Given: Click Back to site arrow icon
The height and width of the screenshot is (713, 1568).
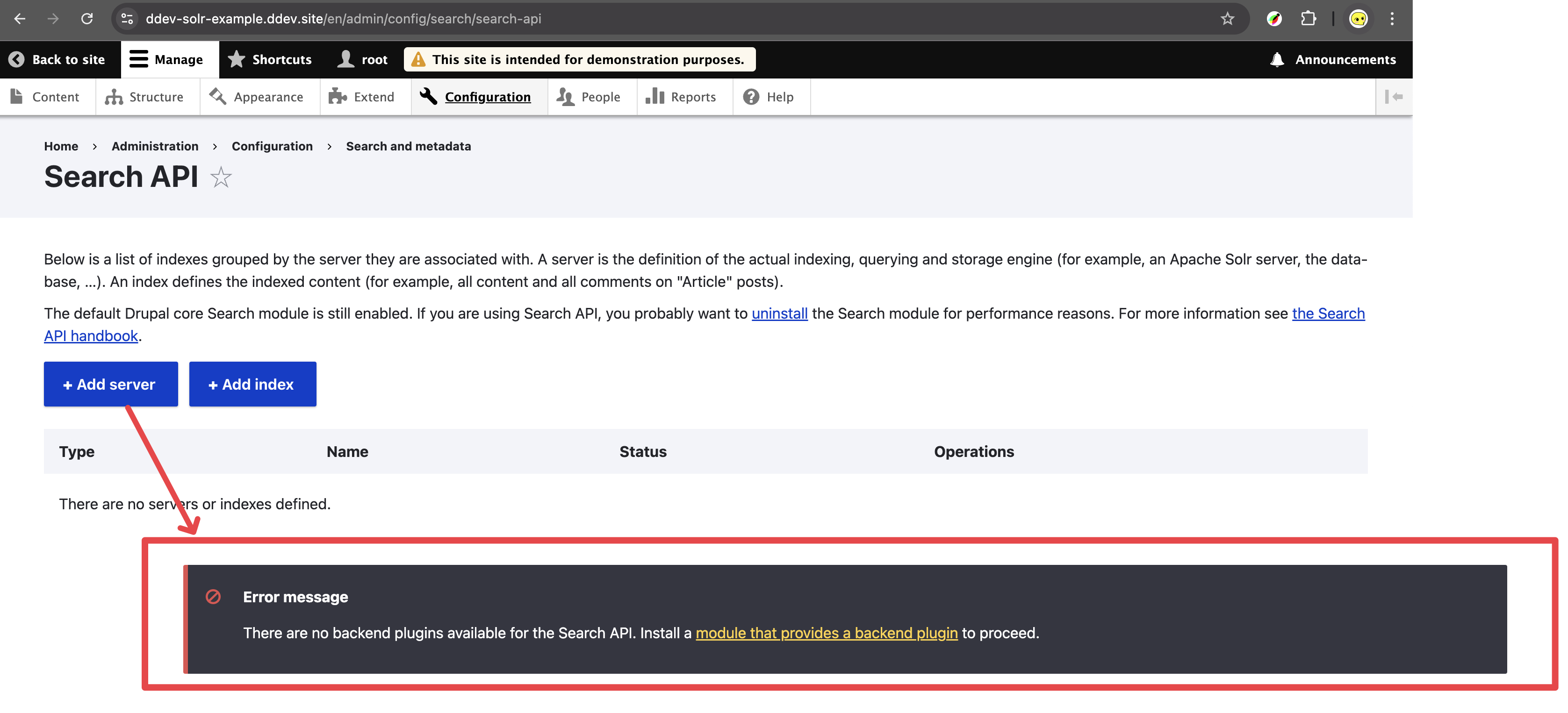Looking at the screenshot, I should [x=17, y=60].
